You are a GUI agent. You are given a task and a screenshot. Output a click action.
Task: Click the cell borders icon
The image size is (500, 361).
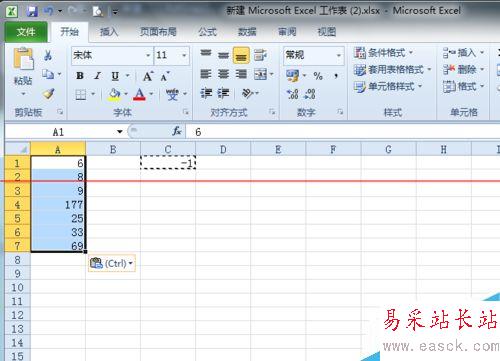tap(81, 95)
